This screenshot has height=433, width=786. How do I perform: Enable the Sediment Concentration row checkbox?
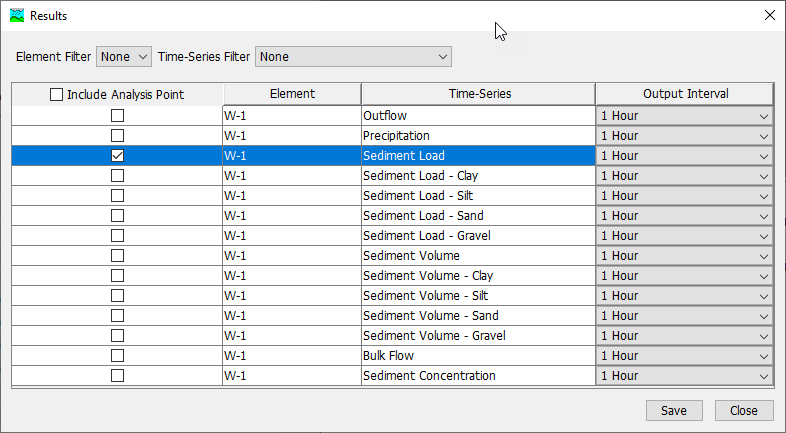click(117, 376)
